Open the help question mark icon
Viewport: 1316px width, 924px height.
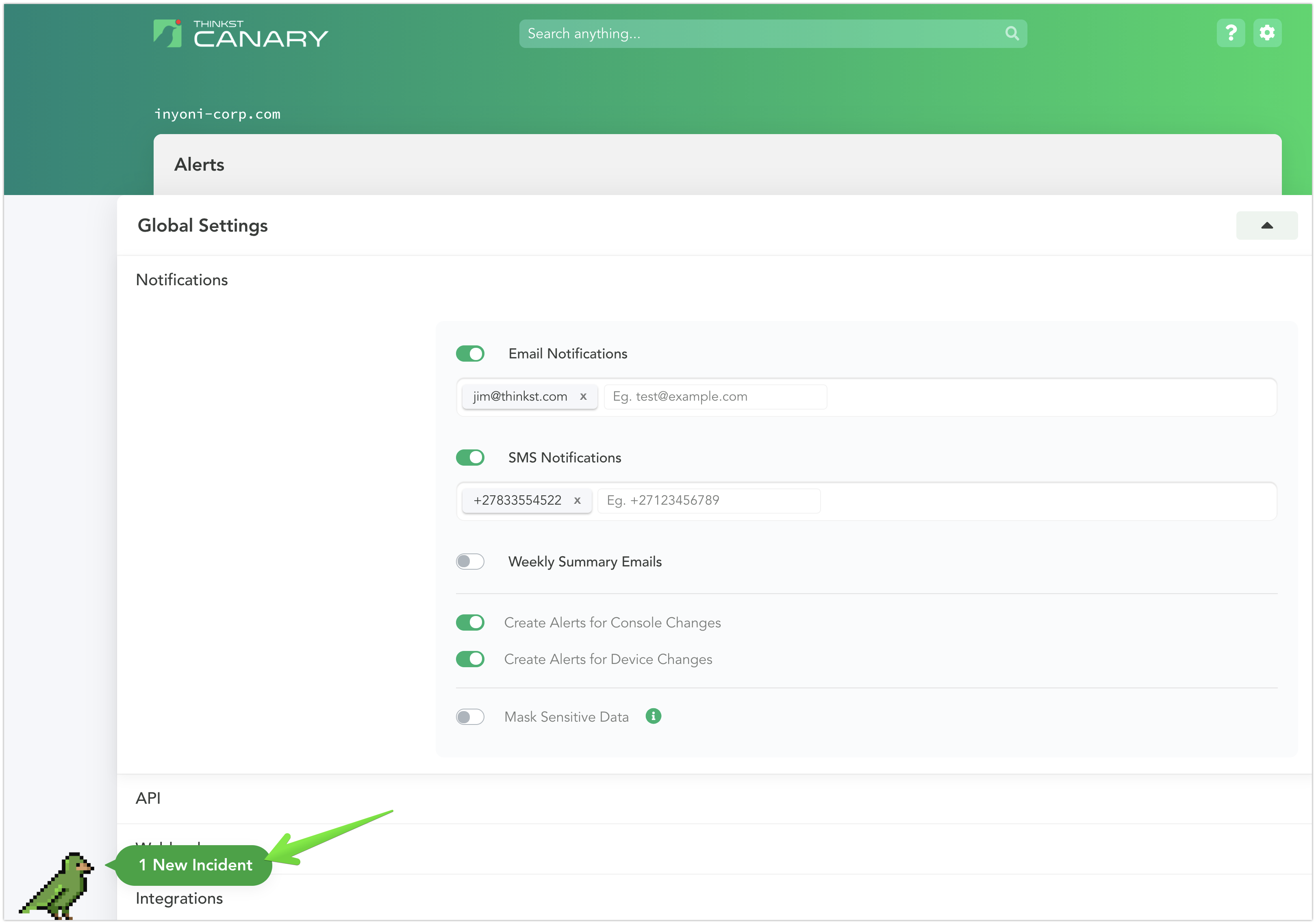[x=1231, y=33]
